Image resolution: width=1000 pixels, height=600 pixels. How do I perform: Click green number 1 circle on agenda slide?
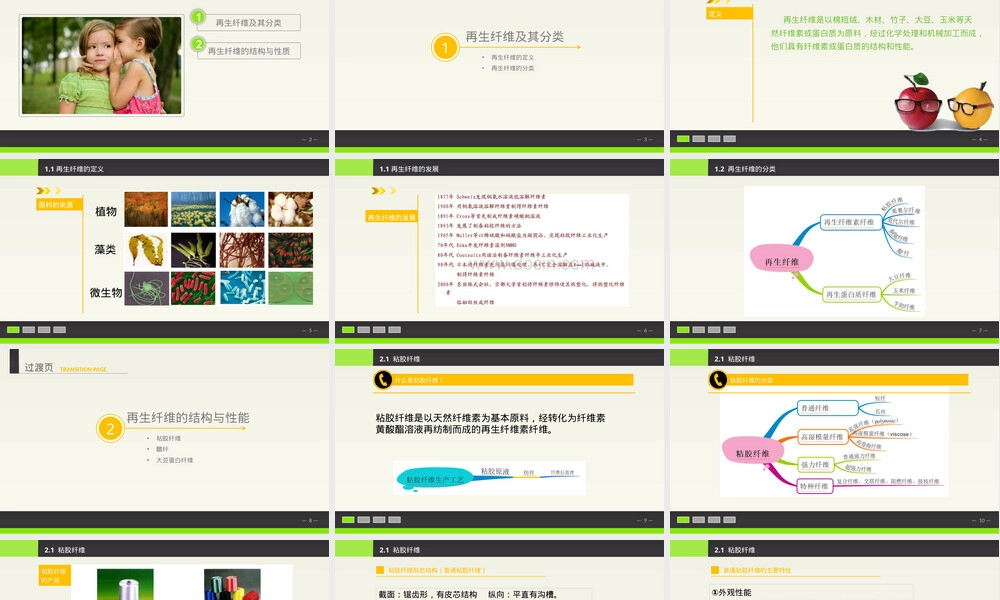pos(198,17)
